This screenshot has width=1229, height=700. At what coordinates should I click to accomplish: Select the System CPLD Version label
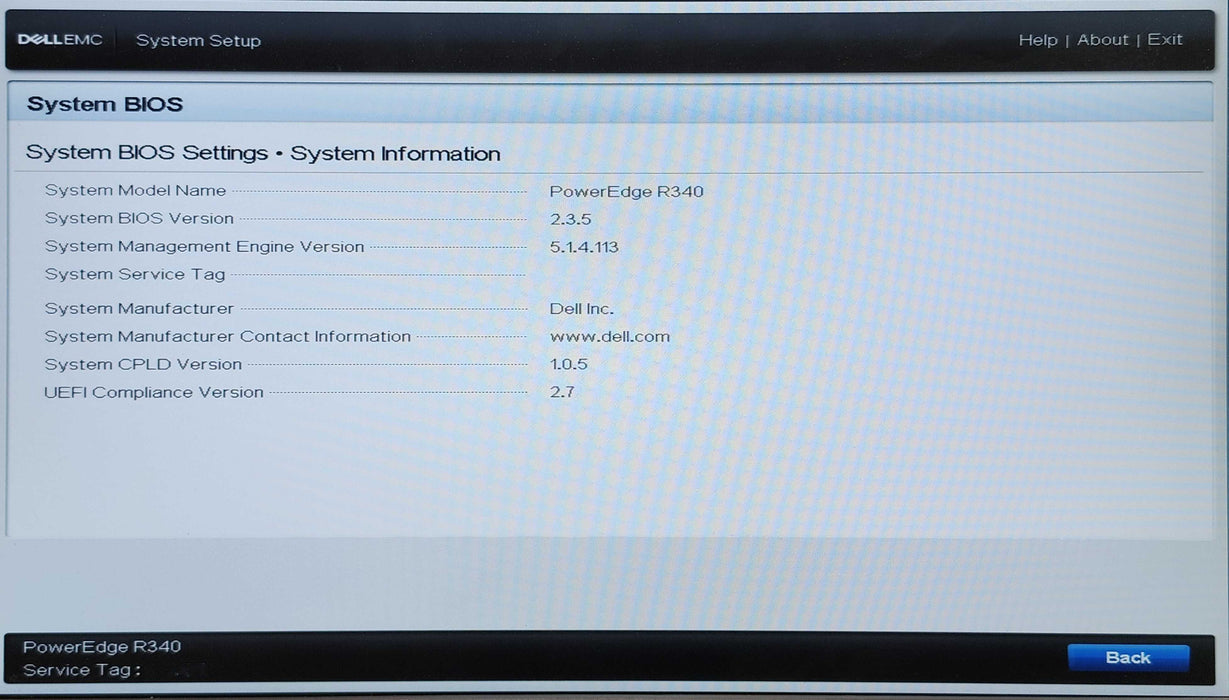click(x=143, y=364)
